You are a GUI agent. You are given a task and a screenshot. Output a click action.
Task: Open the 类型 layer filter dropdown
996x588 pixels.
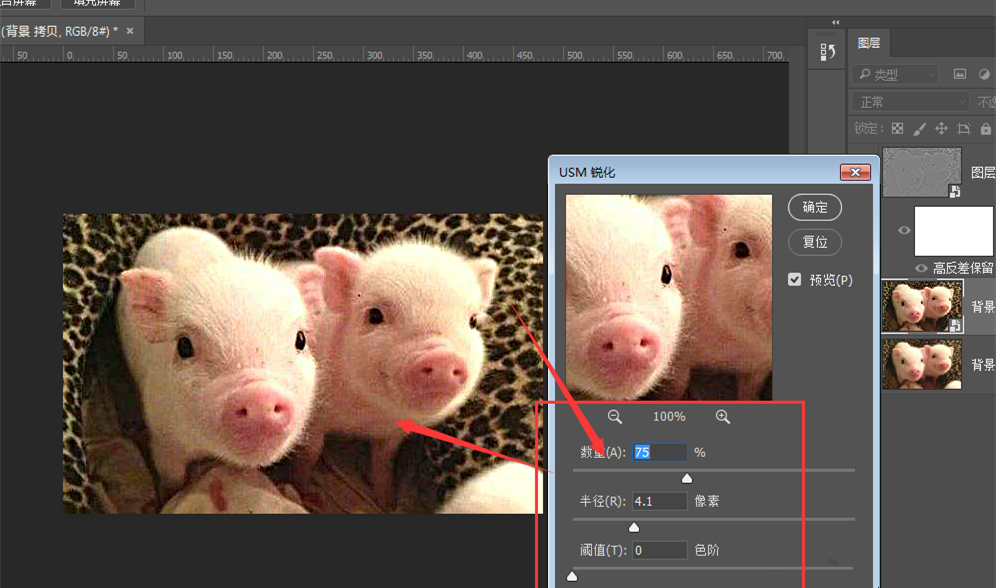[895, 75]
